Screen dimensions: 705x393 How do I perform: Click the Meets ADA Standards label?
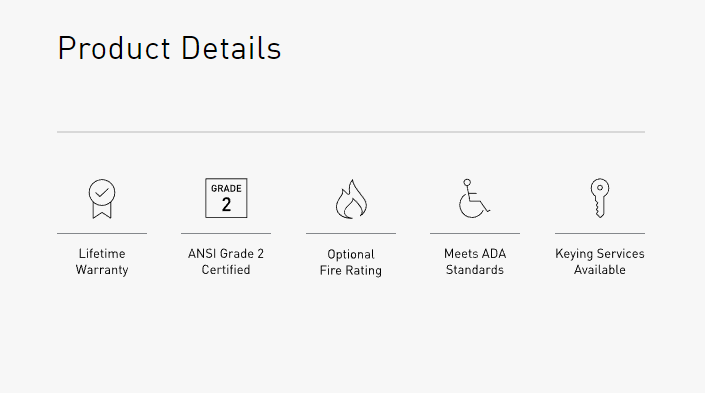click(x=475, y=262)
